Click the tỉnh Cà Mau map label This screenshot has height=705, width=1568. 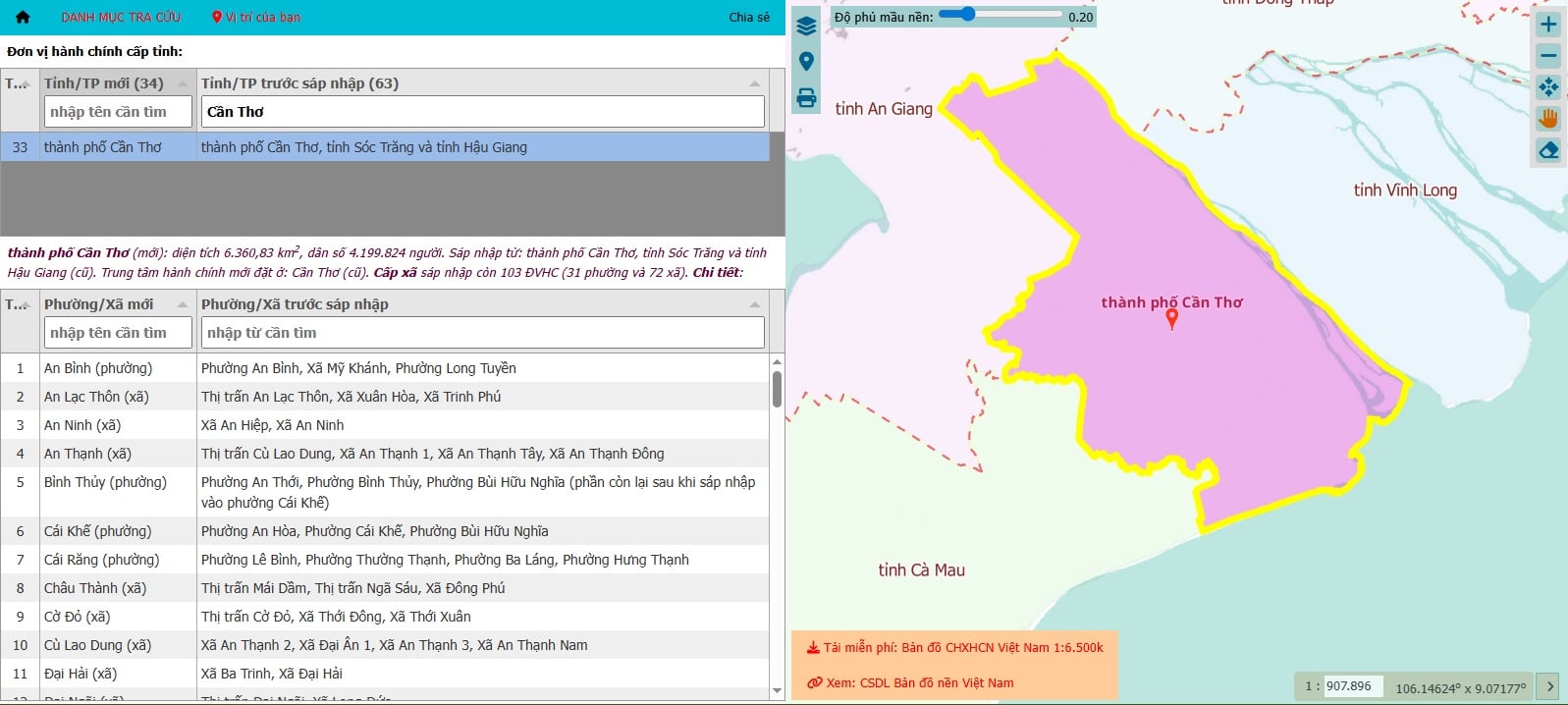pos(921,570)
